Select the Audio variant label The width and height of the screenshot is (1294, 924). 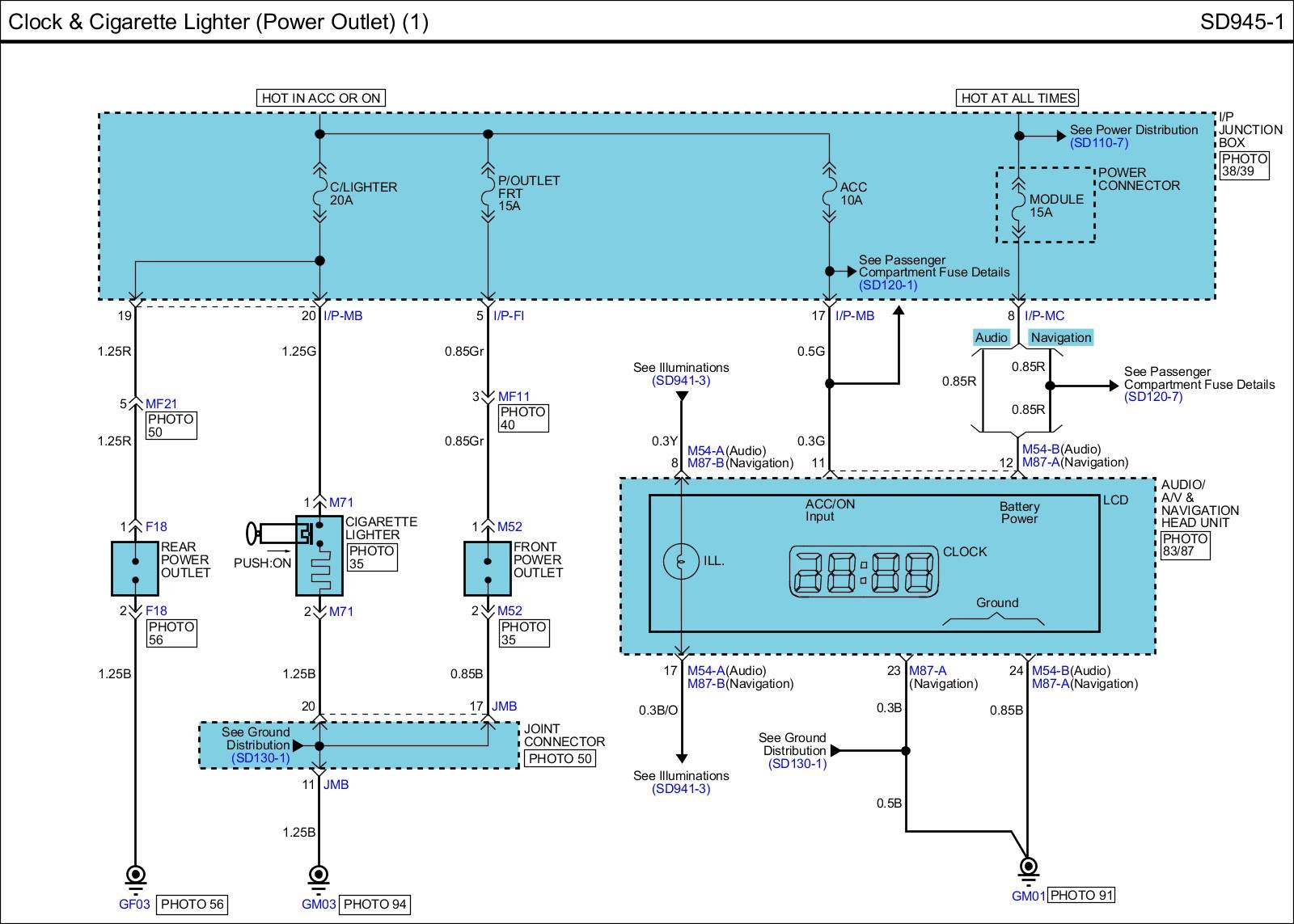tap(991, 338)
